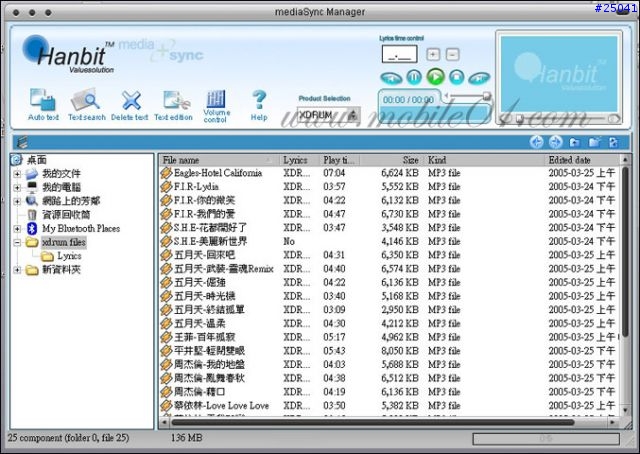The width and height of the screenshot is (640, 454).
Task: Start playback with the green play button
Action: tap(436, 76)
